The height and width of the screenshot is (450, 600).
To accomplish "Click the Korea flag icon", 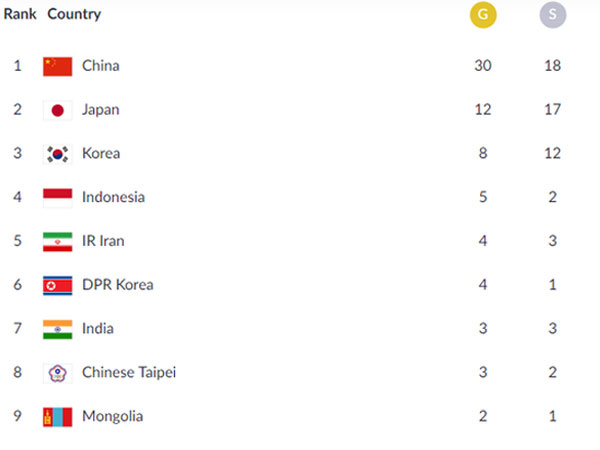I will point(57,154).
